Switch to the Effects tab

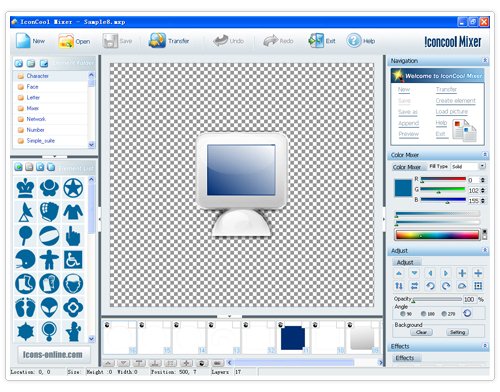pyautogui.click(x=406, y=358)
